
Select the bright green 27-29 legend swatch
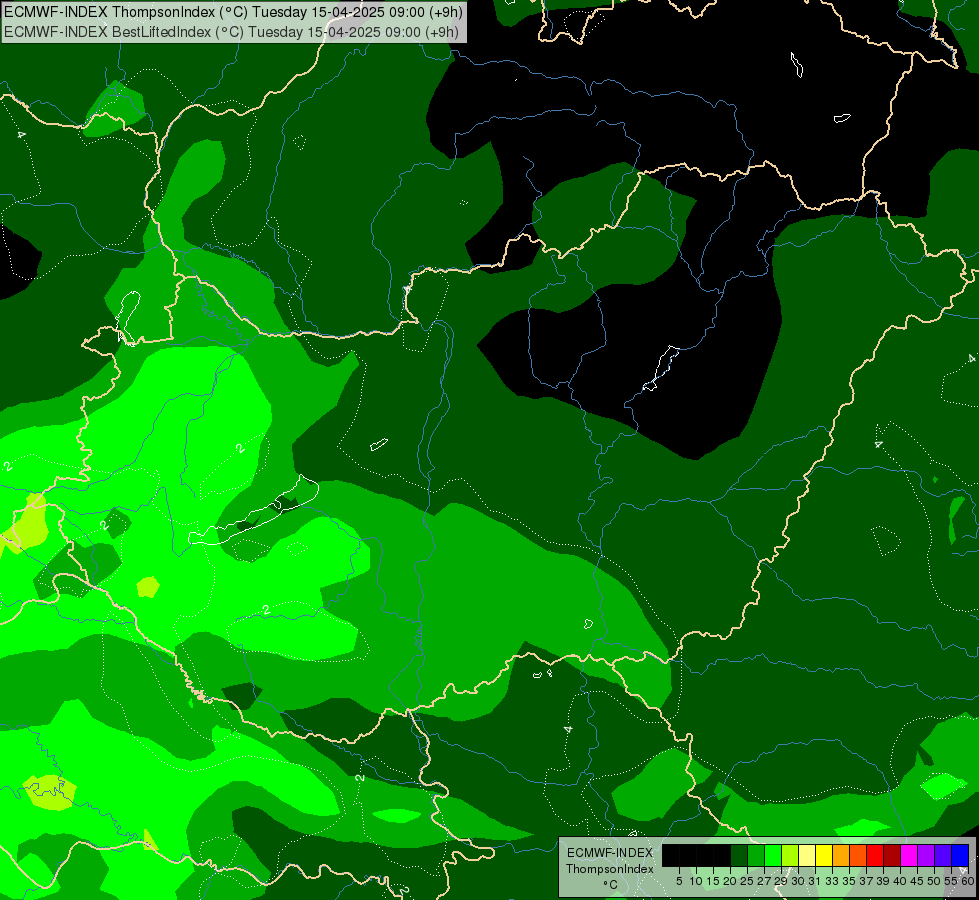click(773, 855)
